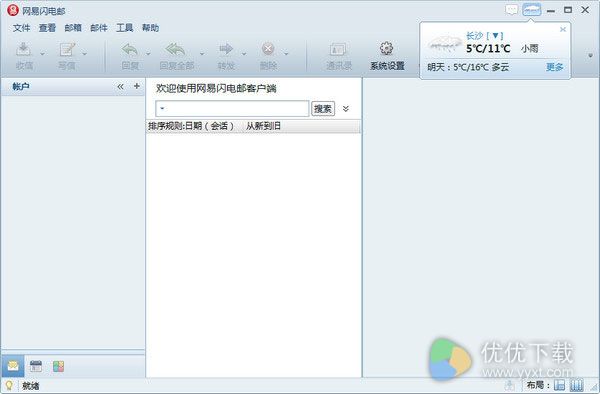
Task: Open the 文件 menu
Action: click(x=21, y=28)
